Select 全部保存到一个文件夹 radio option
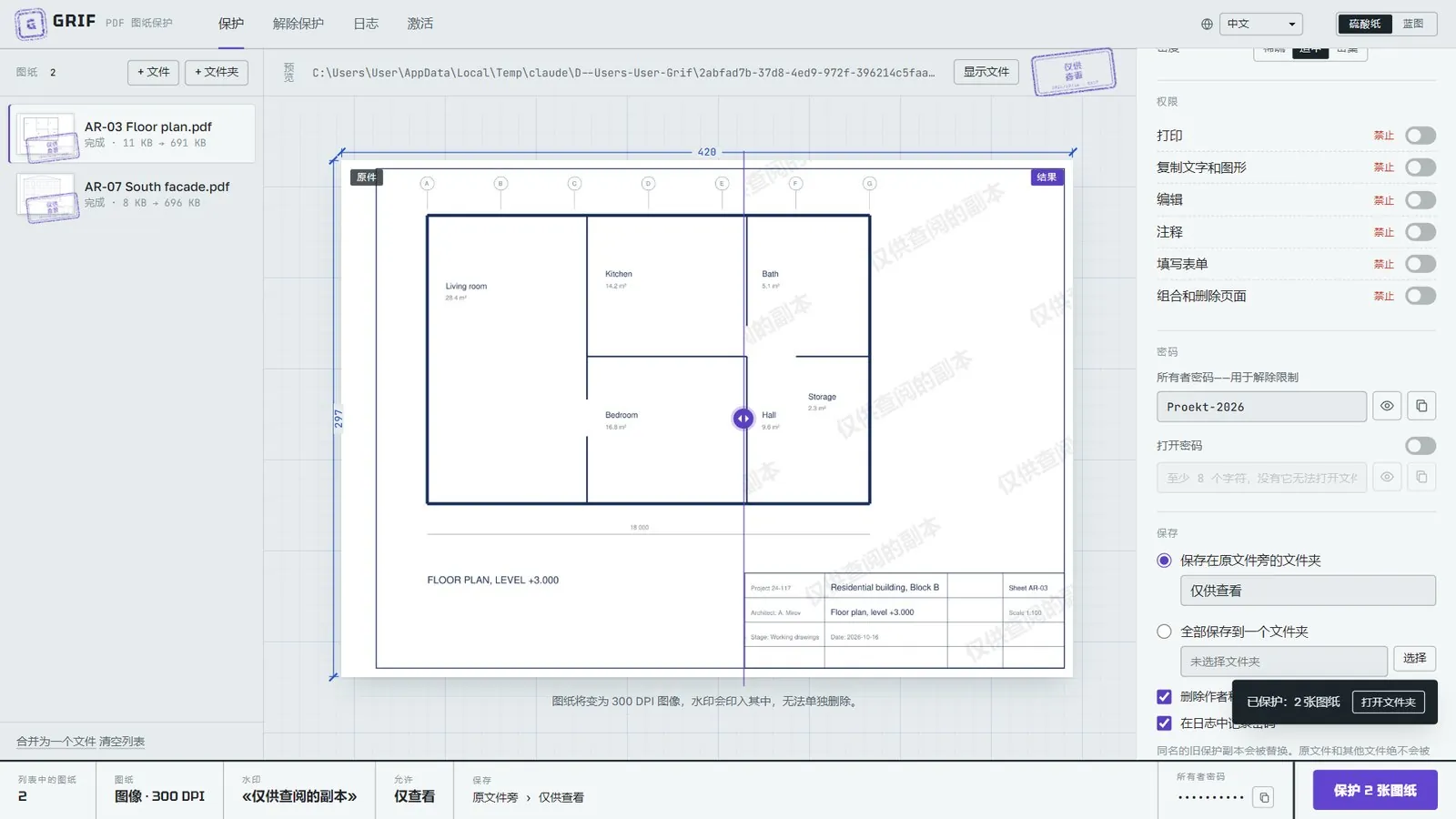Viewport: 1456px width, 819px height. (x=1164, y=632)
